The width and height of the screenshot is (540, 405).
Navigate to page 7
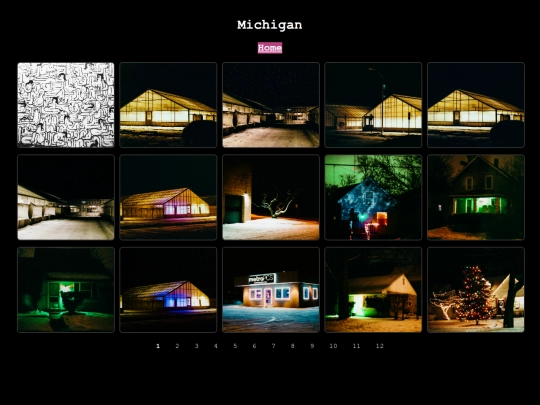point(273,346)
